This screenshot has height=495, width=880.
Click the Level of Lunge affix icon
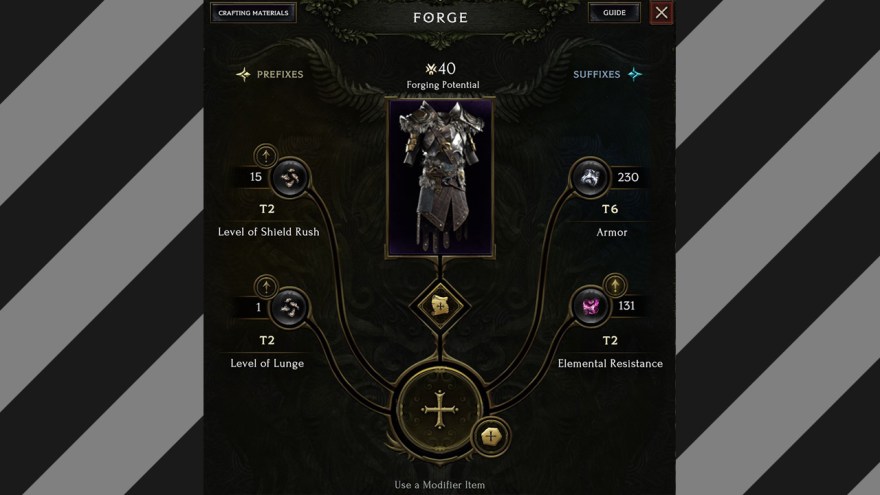[x=289, y=307]
